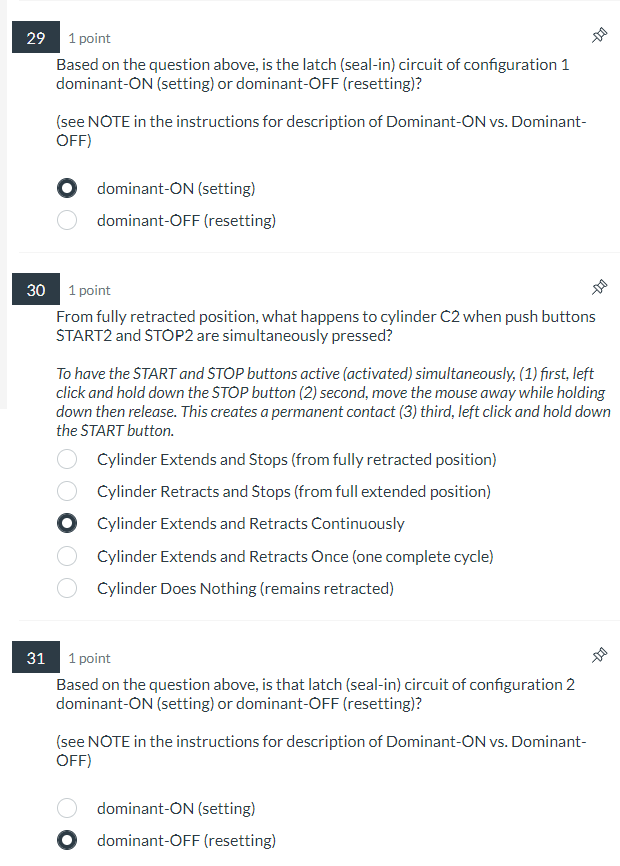Click the question 31 number badge
This screenshot has height=866, width=620.
pos(35,657)
